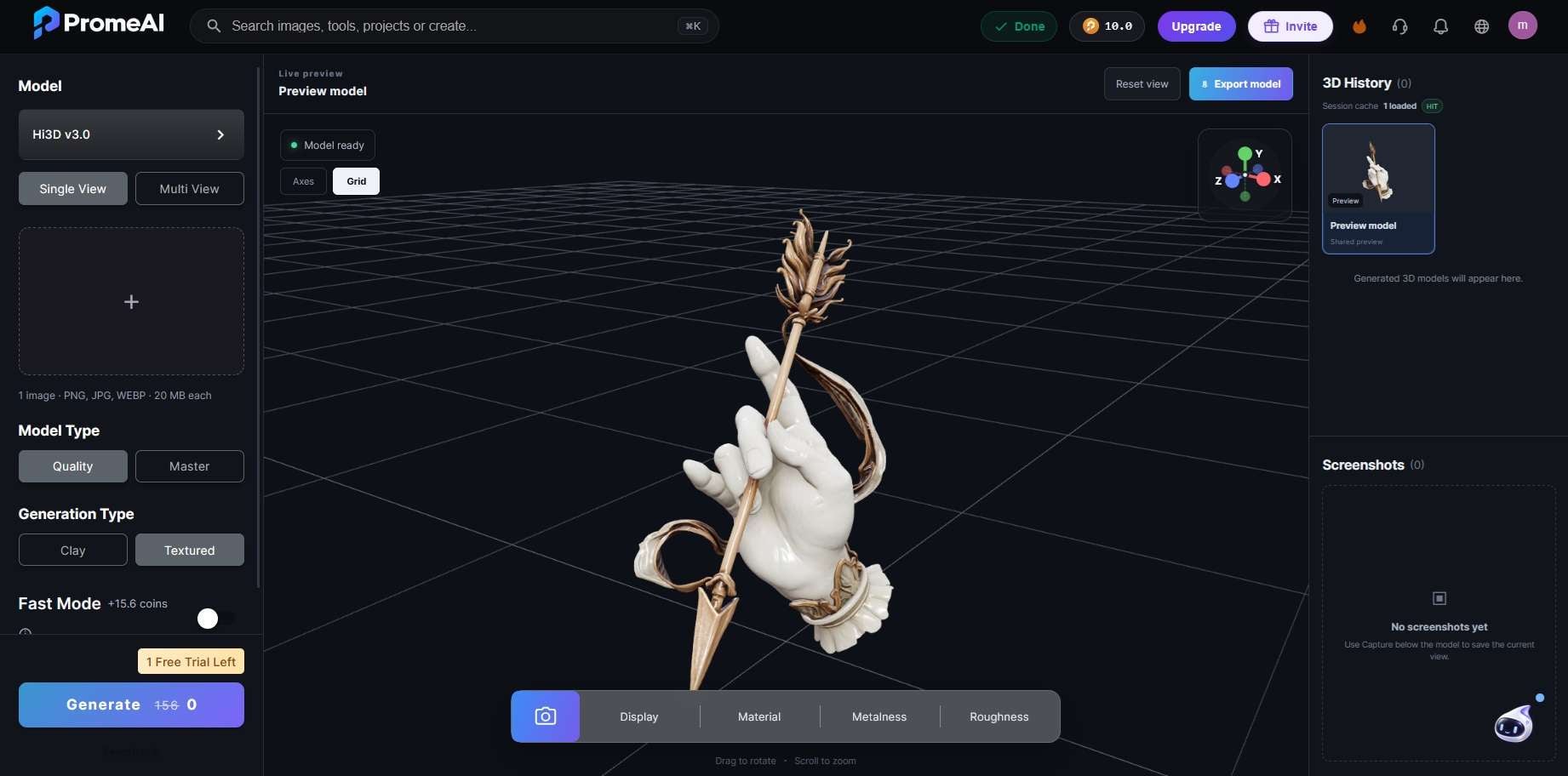Select Master model type
Image resolution: width=1568 pixels, height=776 pixels.
[190, 466]
